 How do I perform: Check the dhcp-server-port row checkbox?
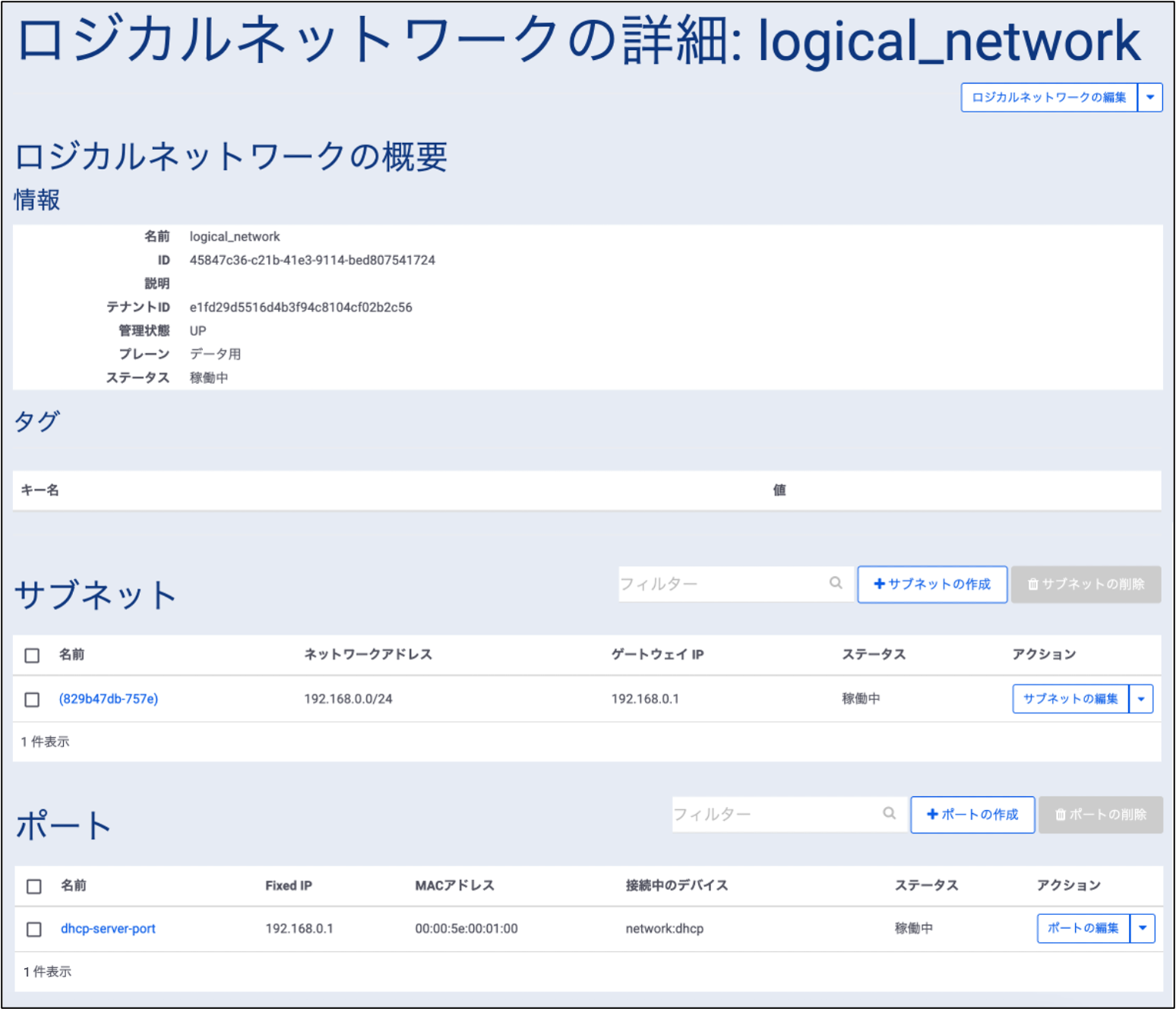pyautogui.click(x=34, y=929)
